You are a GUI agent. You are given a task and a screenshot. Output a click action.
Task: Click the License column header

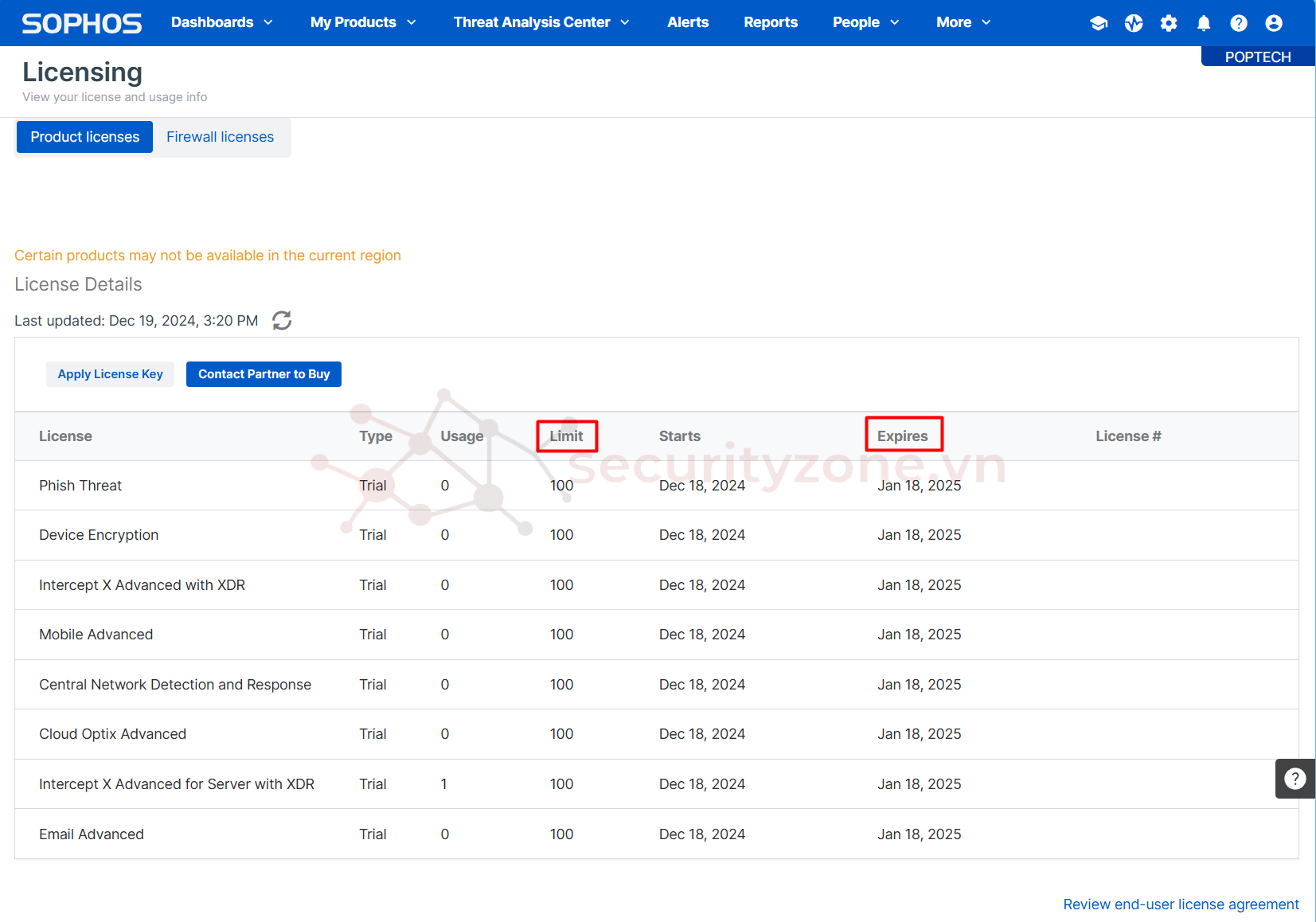click(x=65, y=436)
